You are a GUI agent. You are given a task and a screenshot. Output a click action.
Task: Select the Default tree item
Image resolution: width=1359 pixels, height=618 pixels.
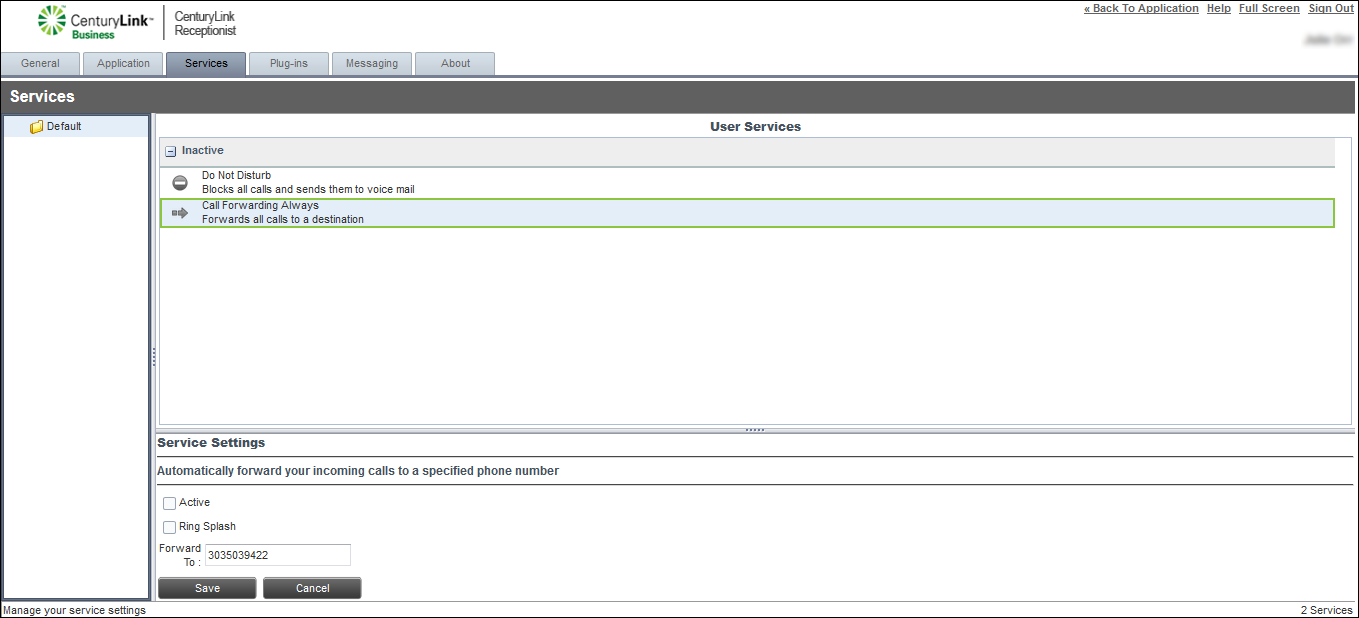tap(76, 127)
